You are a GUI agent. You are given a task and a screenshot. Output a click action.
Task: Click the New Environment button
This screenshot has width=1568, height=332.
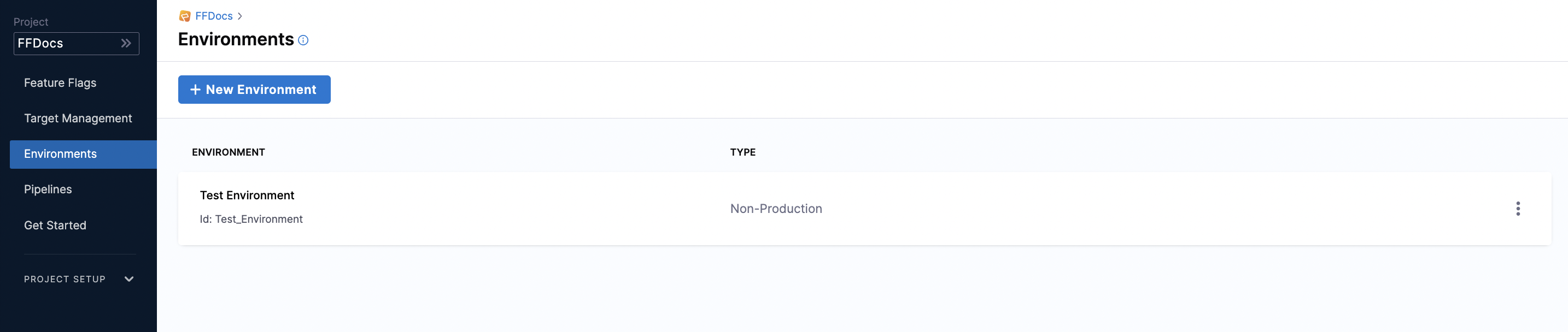point(254,90)
